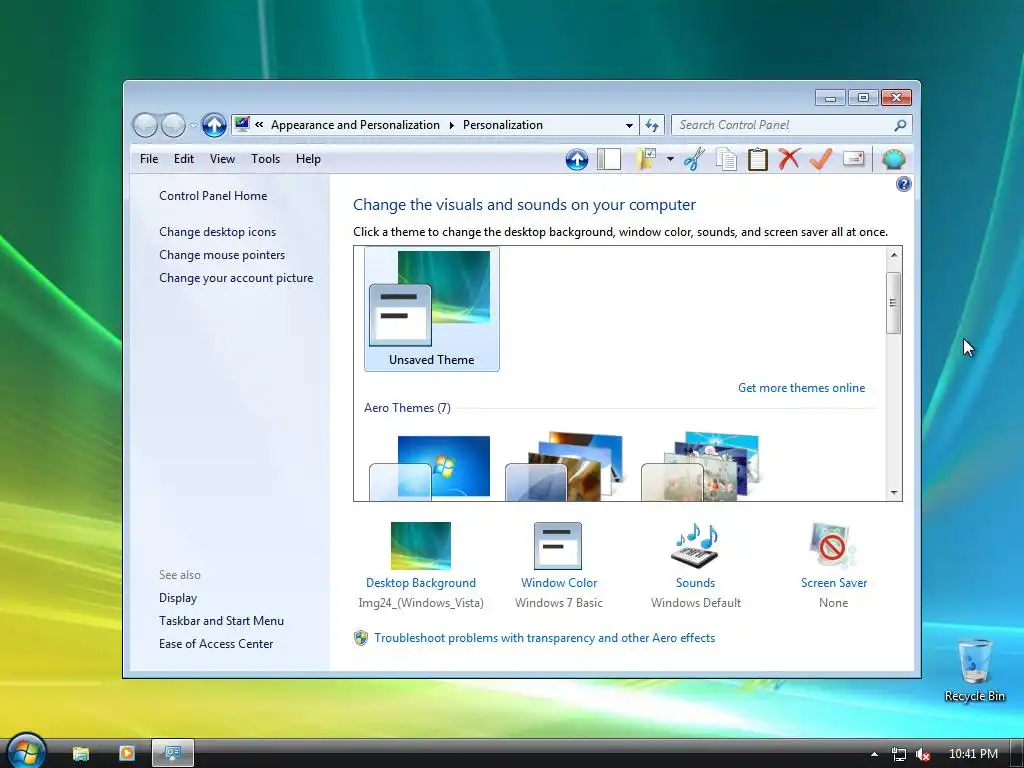Open dropdown arrow next to folder options icon
This screenshot has height=768, width=1024.
click(x=670, y=159)
